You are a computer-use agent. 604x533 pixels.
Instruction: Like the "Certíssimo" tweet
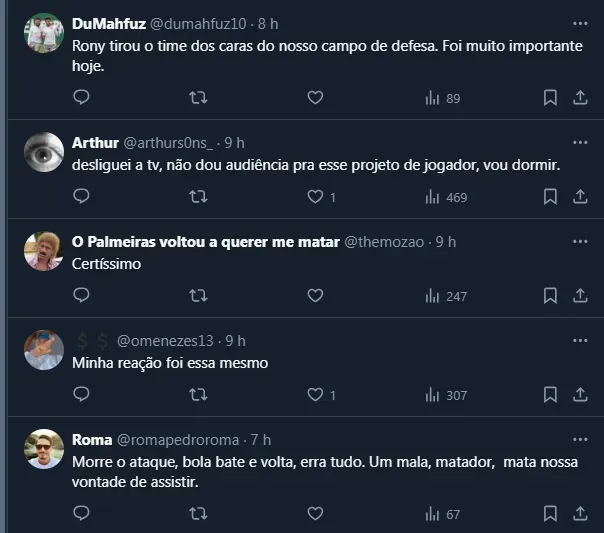(315, 296)
